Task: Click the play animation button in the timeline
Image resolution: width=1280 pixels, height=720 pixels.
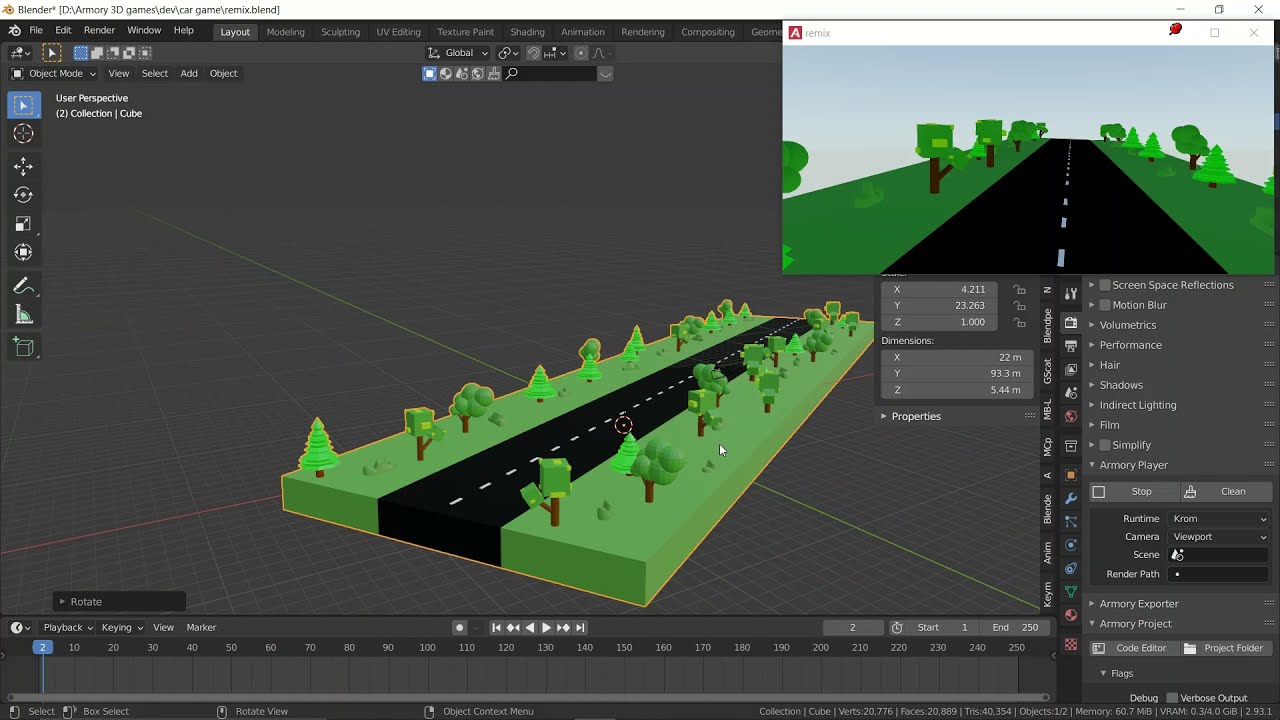Action: point(546,628)
